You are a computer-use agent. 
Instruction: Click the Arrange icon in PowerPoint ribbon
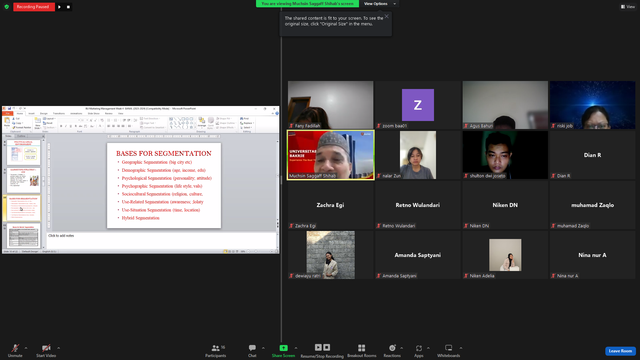pos(202,122)
